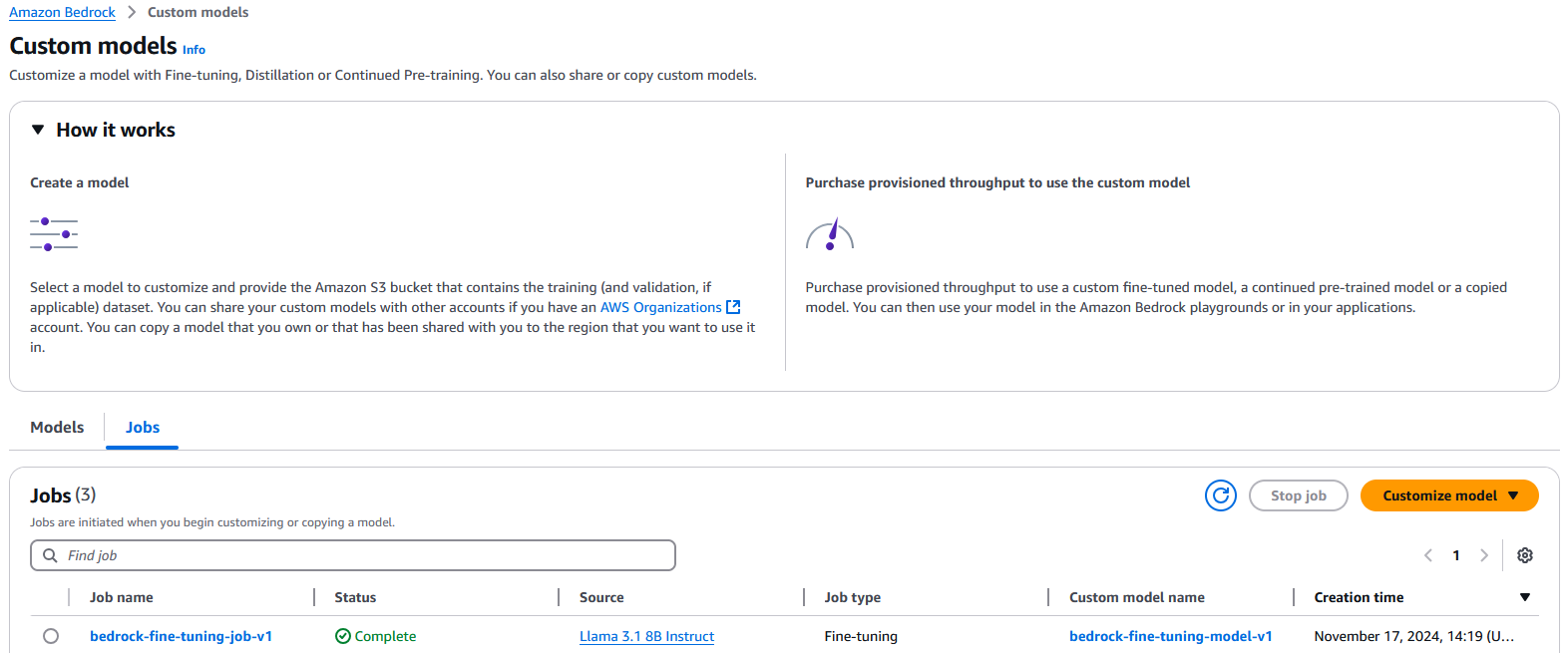Screen dimensions: 1568x653
Task: Click the provisioned throughput gauge icon
Action: (x=830, y=235)
